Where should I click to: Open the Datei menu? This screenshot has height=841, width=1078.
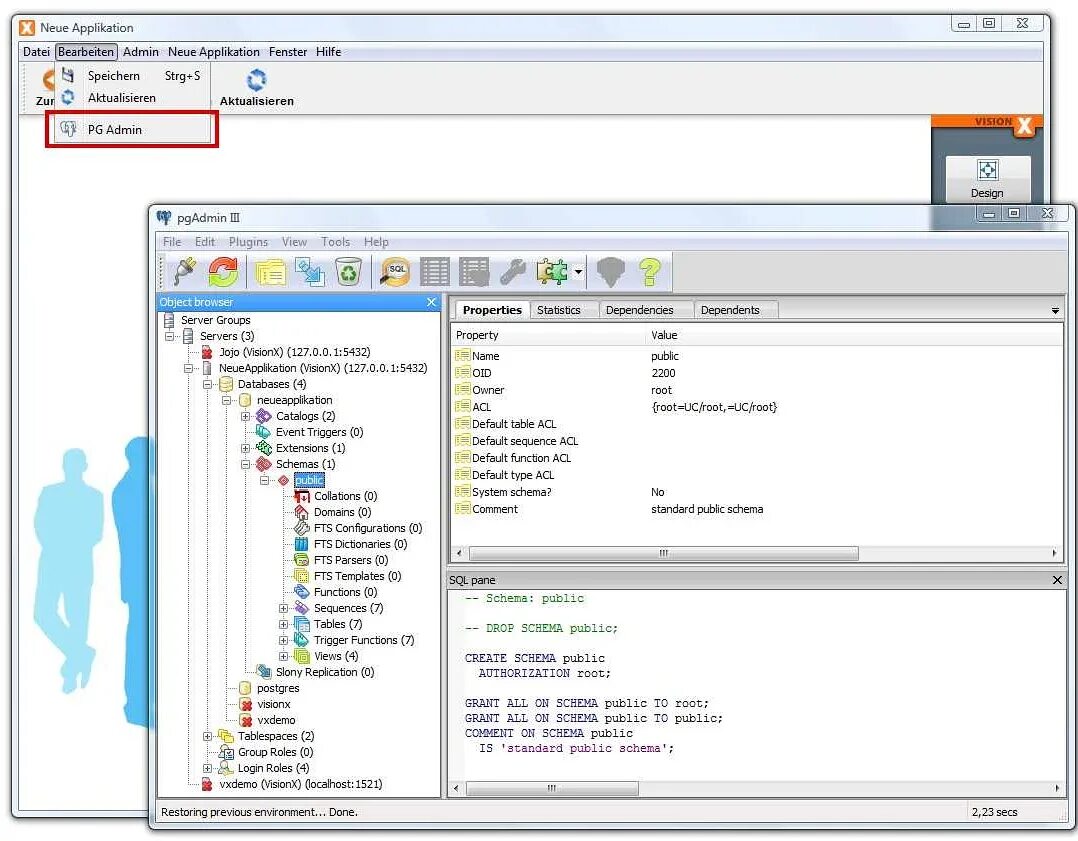[36, 52]
